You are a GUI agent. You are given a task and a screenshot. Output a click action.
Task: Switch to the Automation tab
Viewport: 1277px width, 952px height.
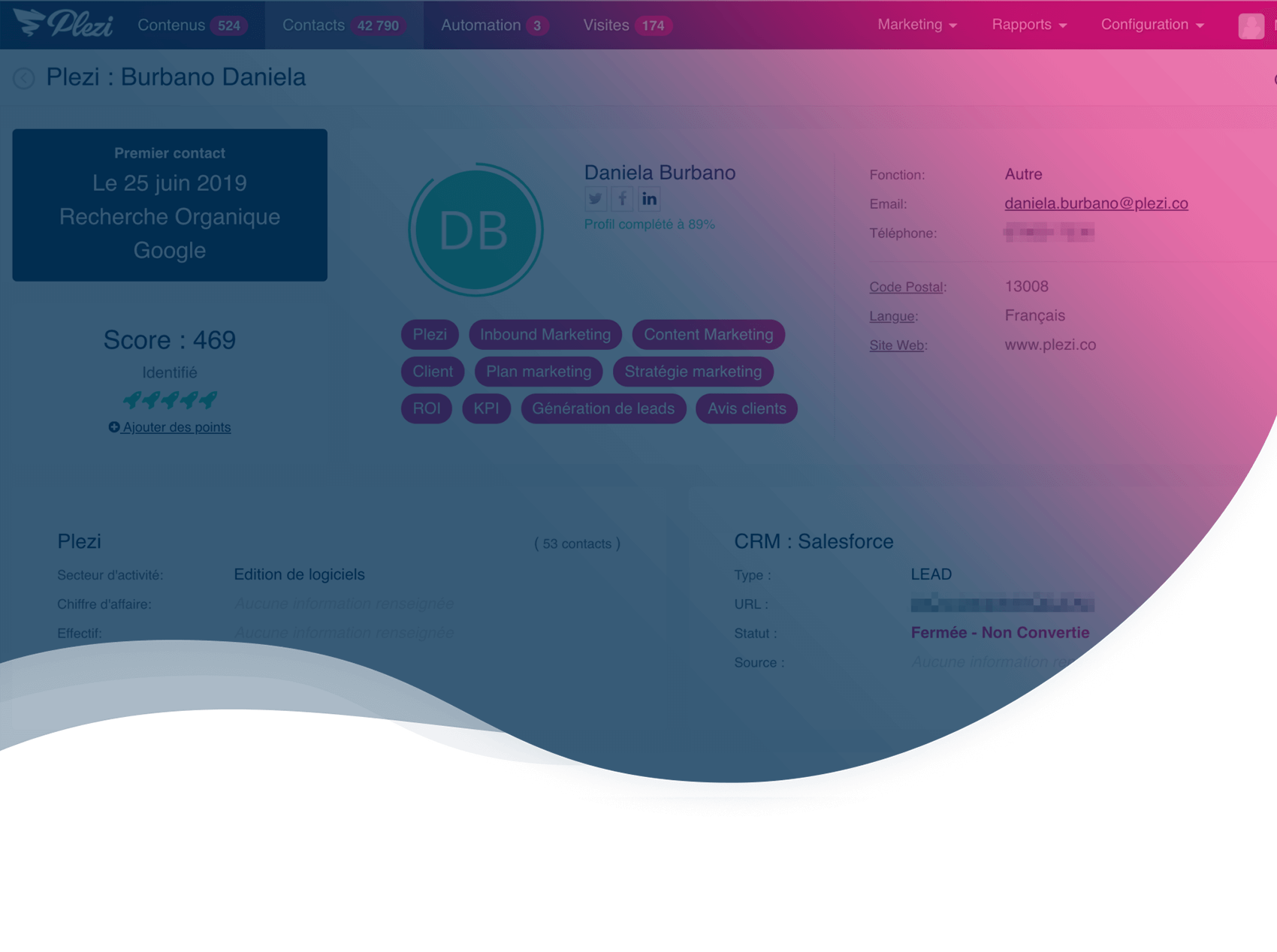click(x=494, y=25)
